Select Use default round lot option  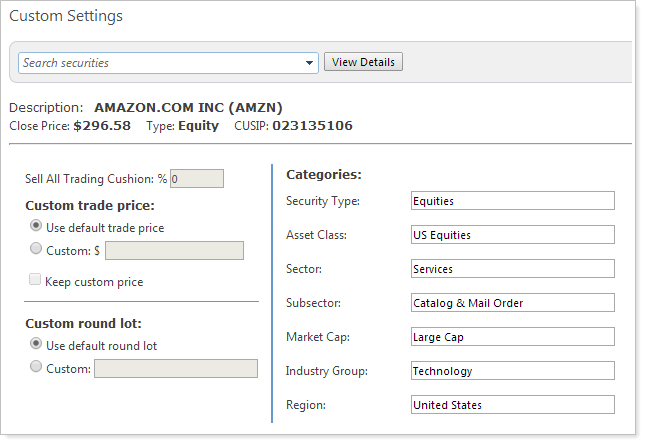pyautogui.click(x=37, y=345)
